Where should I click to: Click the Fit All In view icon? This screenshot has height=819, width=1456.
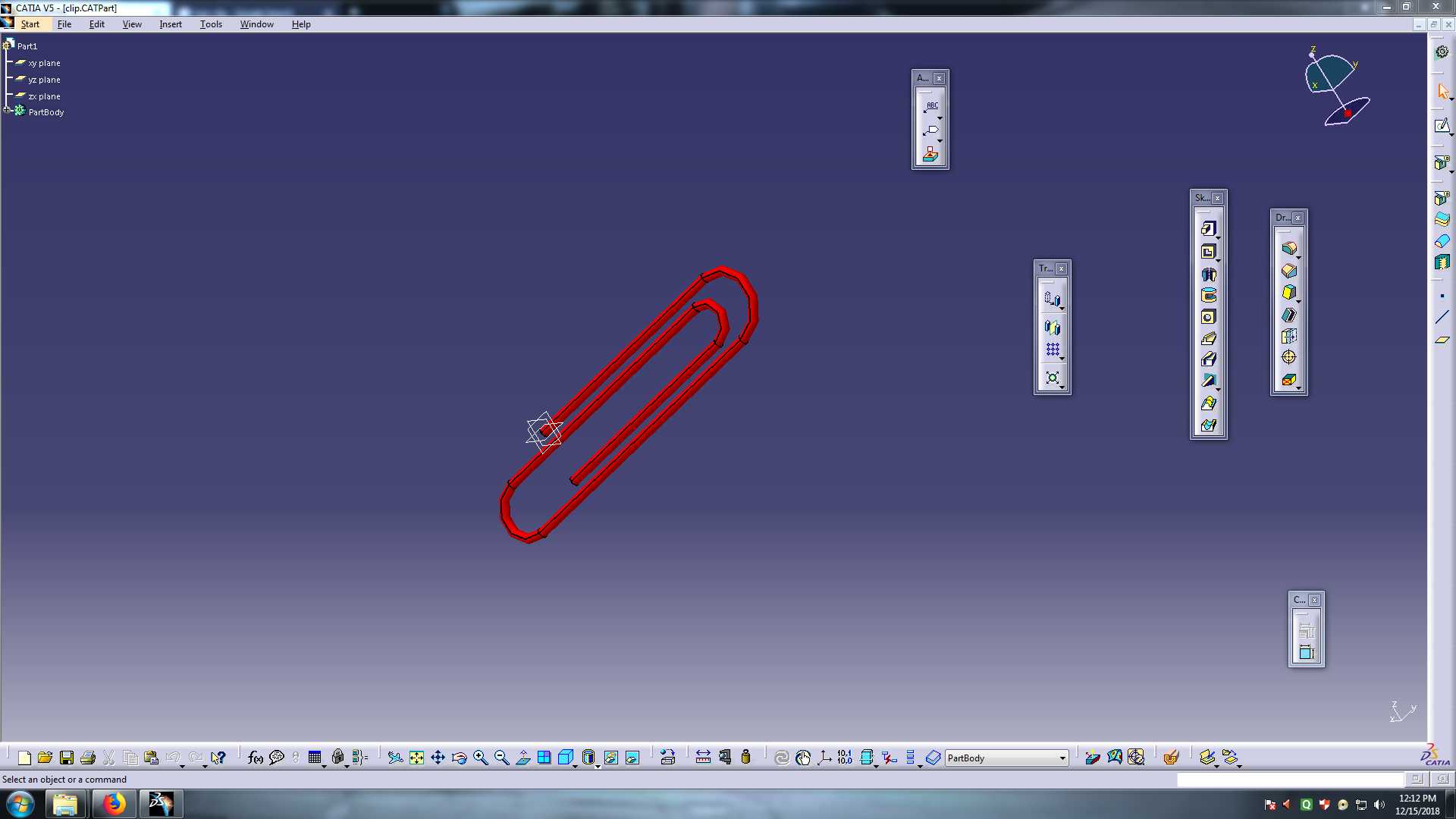point(416,758)
